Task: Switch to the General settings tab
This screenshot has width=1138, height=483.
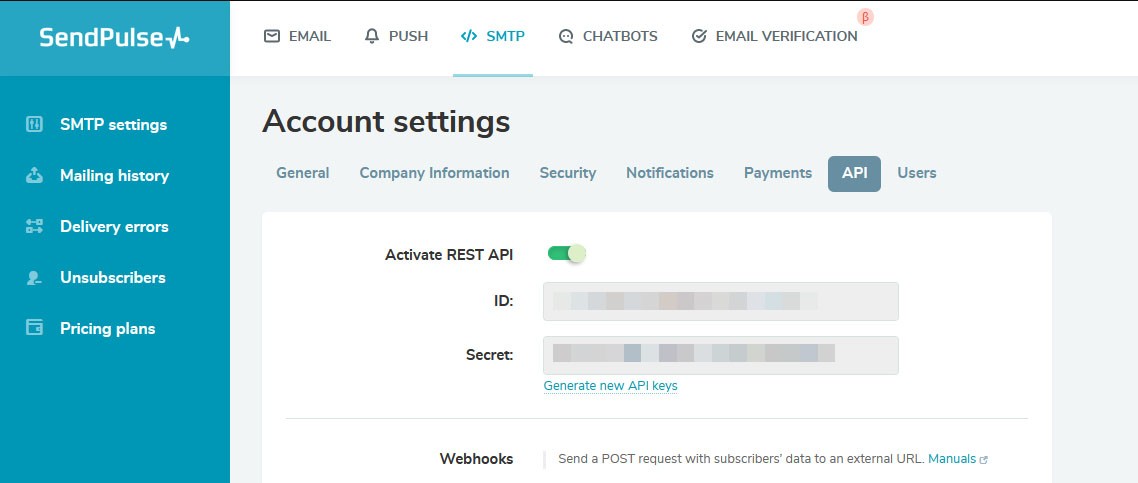Action: click(x=302, y=173)
